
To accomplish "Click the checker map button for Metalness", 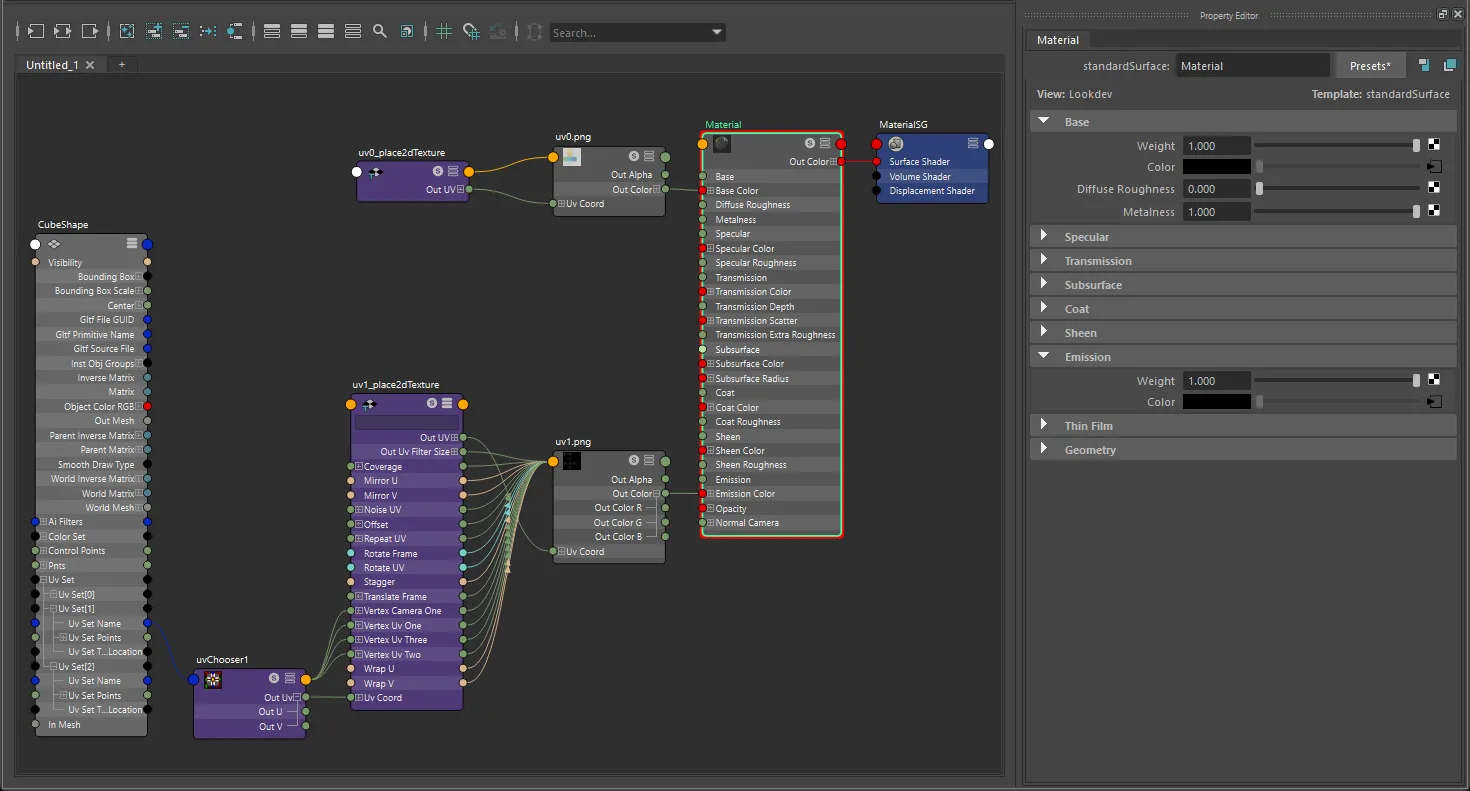I will (x=1434, y=211).
